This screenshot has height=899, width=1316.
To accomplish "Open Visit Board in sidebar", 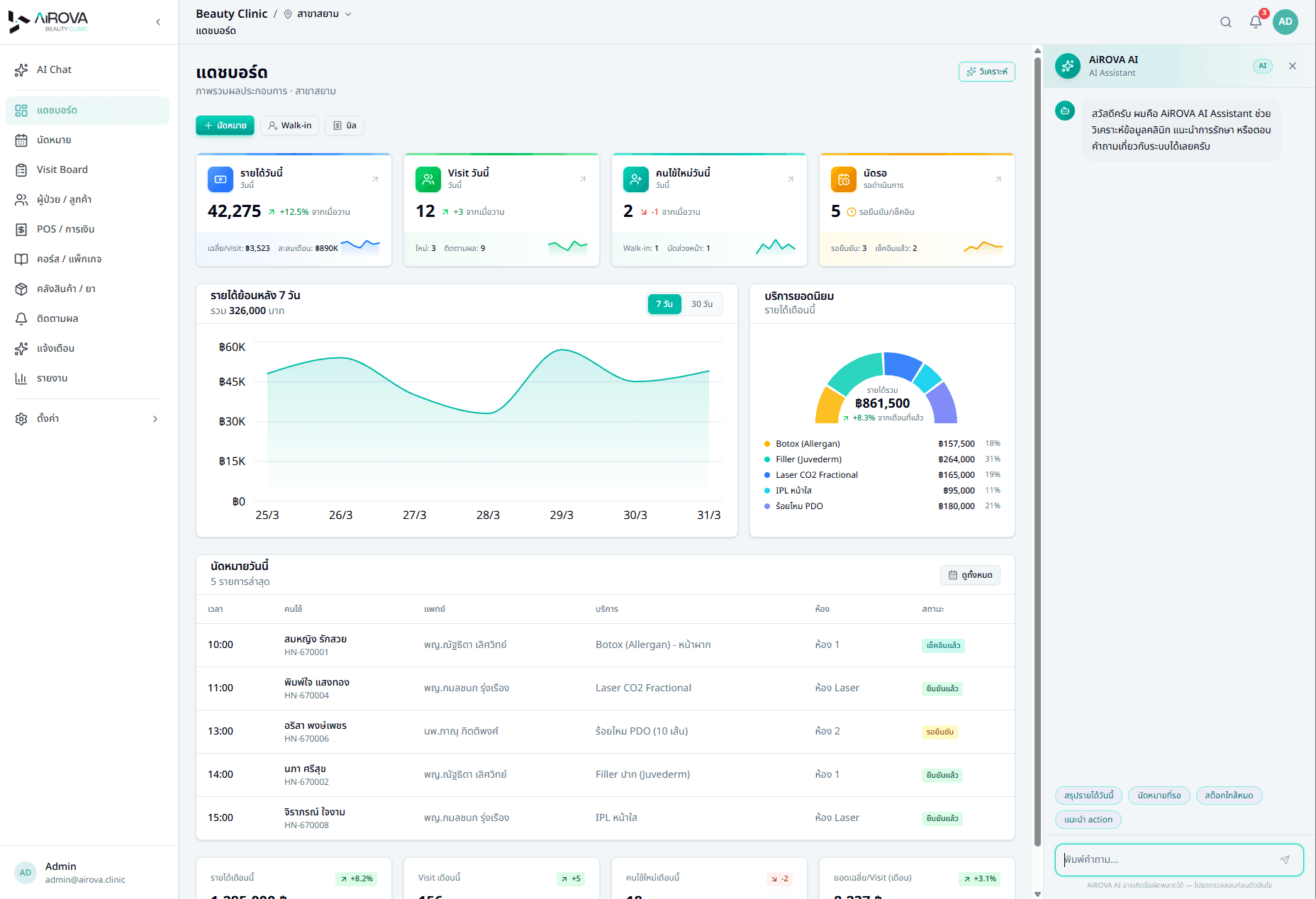I will (87, 169).
